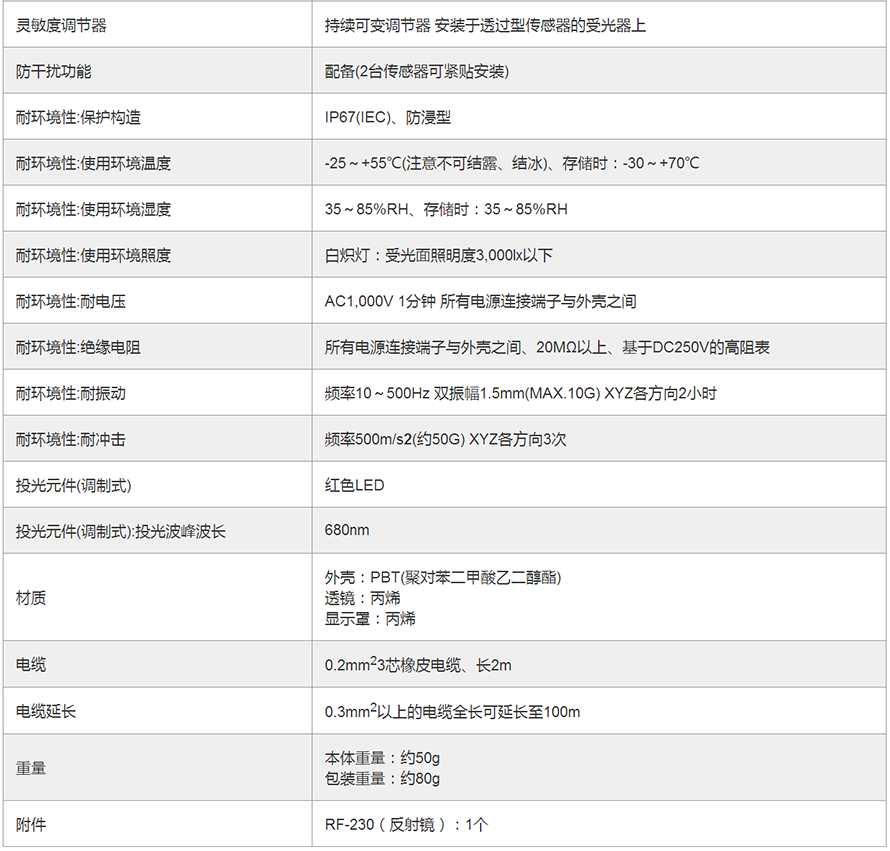Click the 耐环境性:使用环境温度 label

(93, 163)
